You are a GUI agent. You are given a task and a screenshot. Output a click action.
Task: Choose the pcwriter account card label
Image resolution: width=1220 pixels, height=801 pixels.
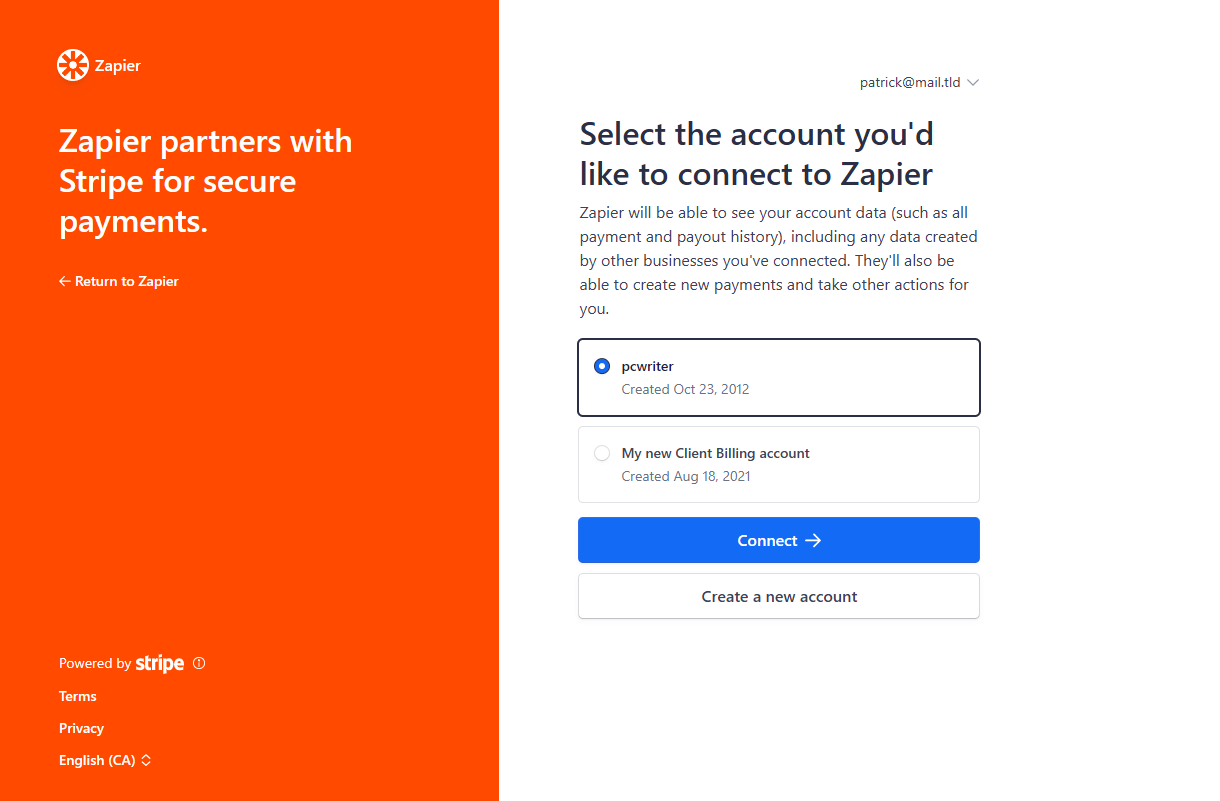648,366
